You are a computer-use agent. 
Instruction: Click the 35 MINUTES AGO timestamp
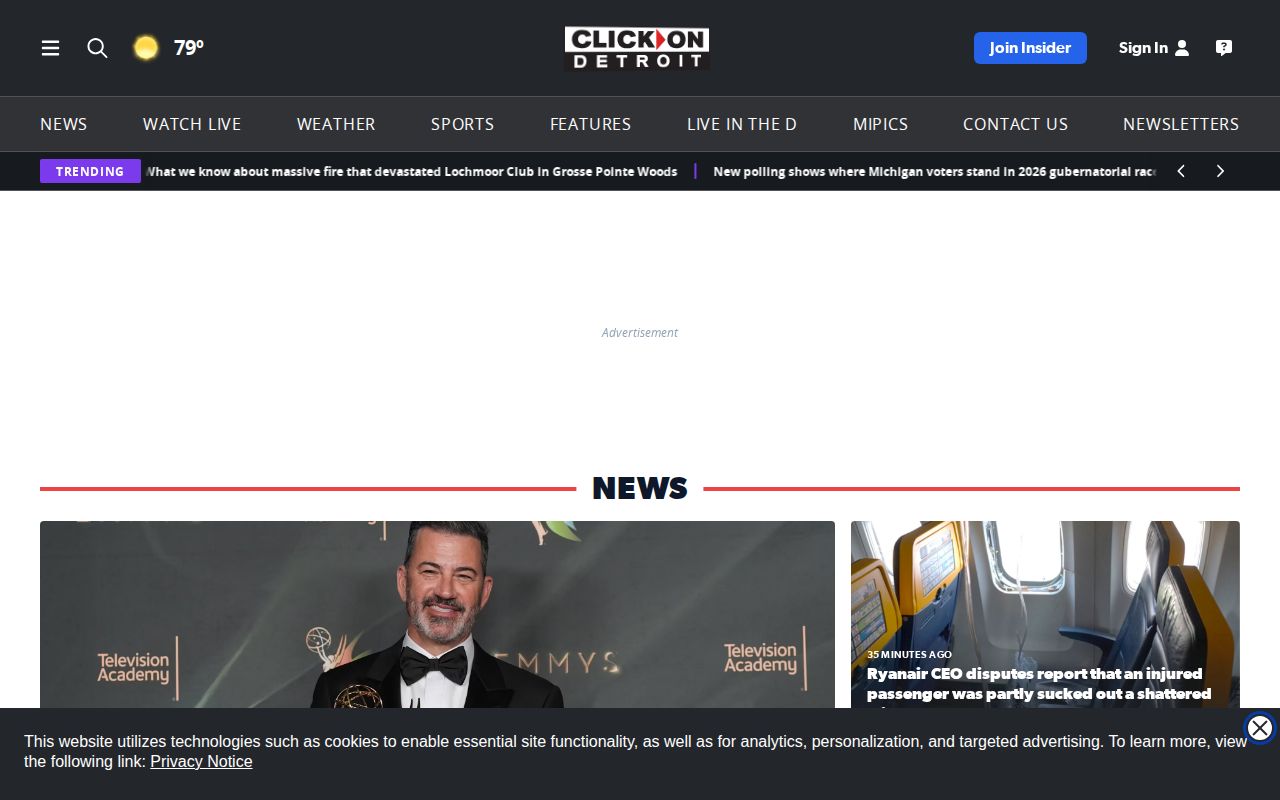[909, 654]
